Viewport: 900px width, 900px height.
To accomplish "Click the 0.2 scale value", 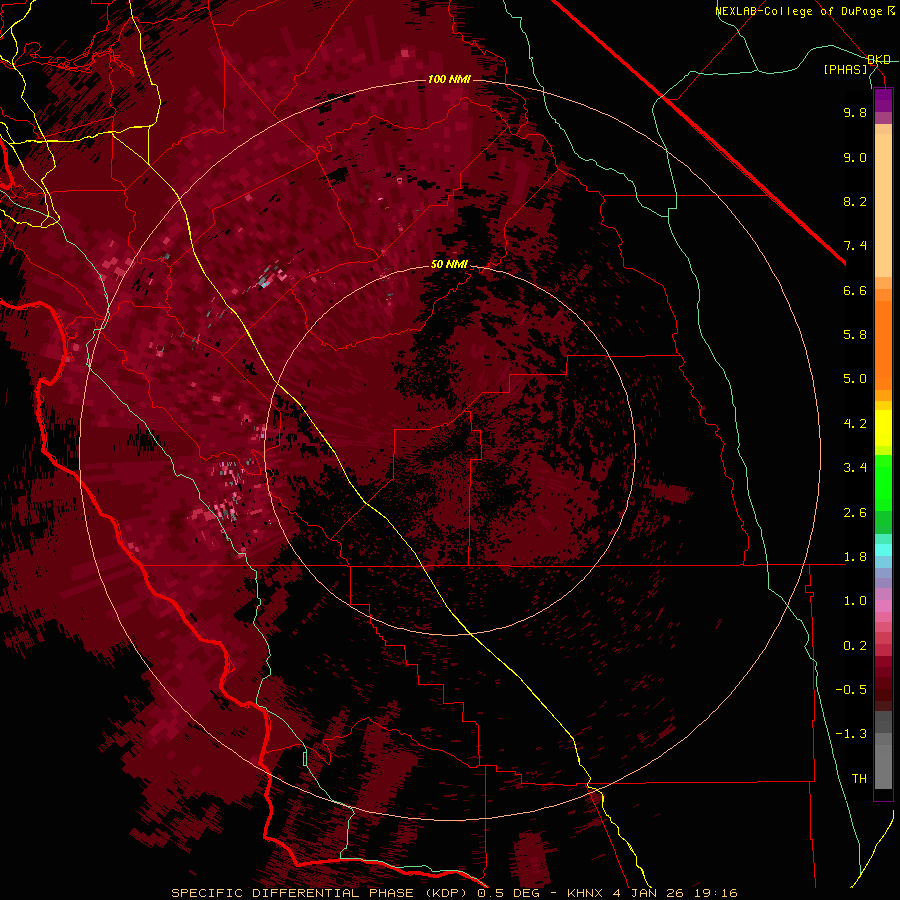I will [855, 646].
